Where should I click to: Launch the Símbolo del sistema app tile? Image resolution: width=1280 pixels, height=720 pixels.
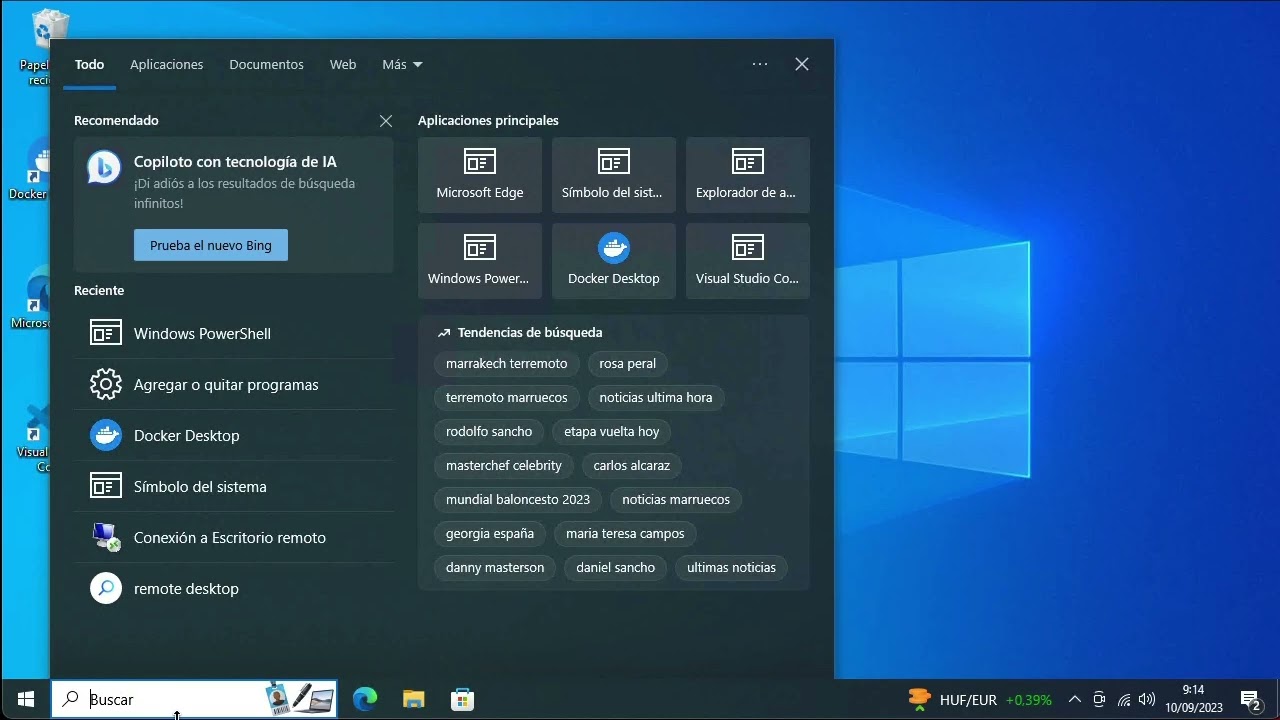point(614,175)
